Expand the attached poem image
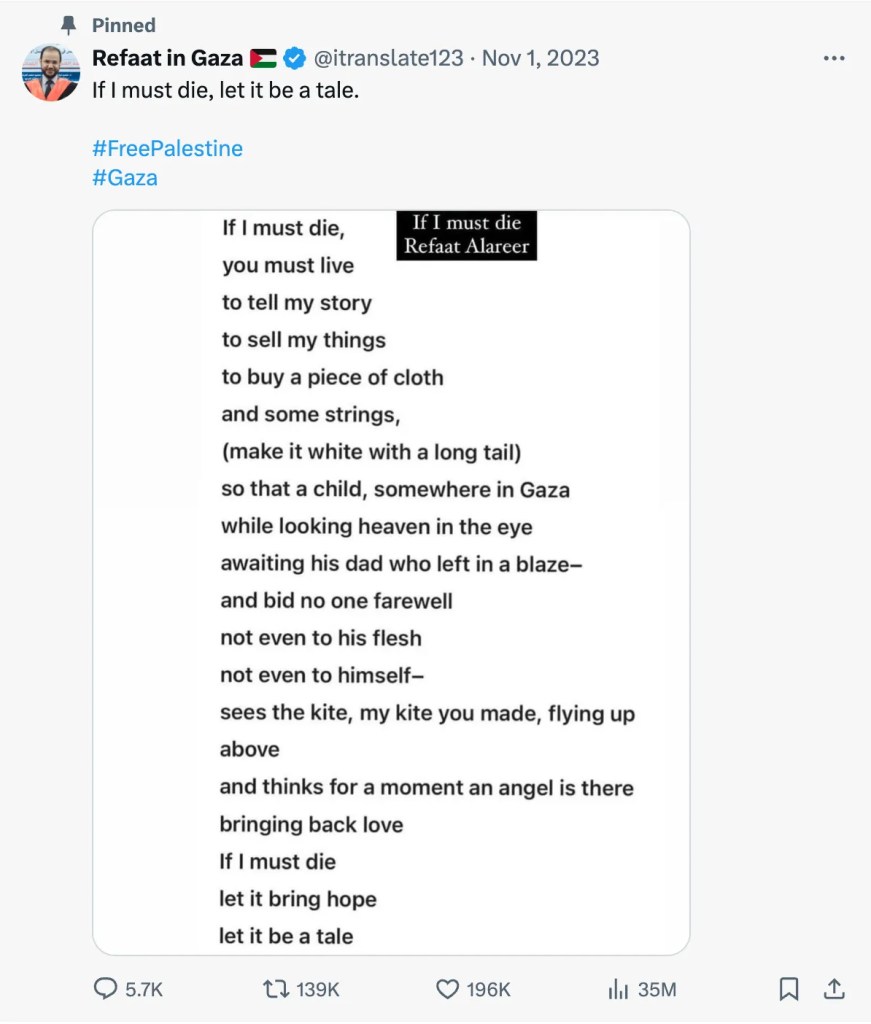This screenshot has width=871, height=1024. [x=391, y=582]
